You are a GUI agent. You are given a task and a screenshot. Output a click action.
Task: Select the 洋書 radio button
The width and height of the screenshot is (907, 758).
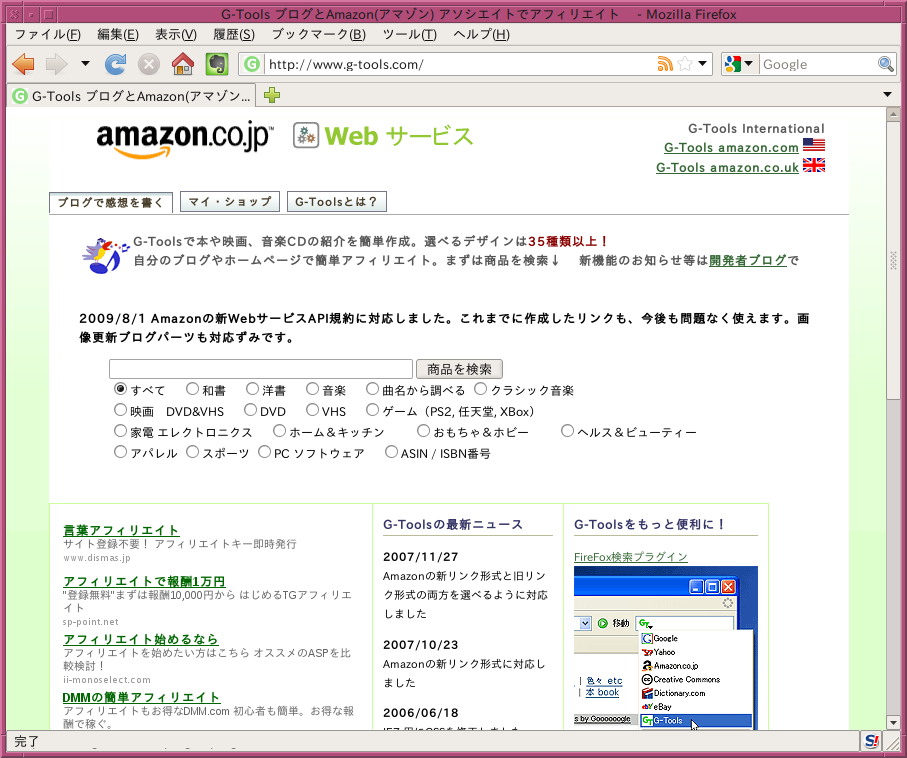click(252, 389)
